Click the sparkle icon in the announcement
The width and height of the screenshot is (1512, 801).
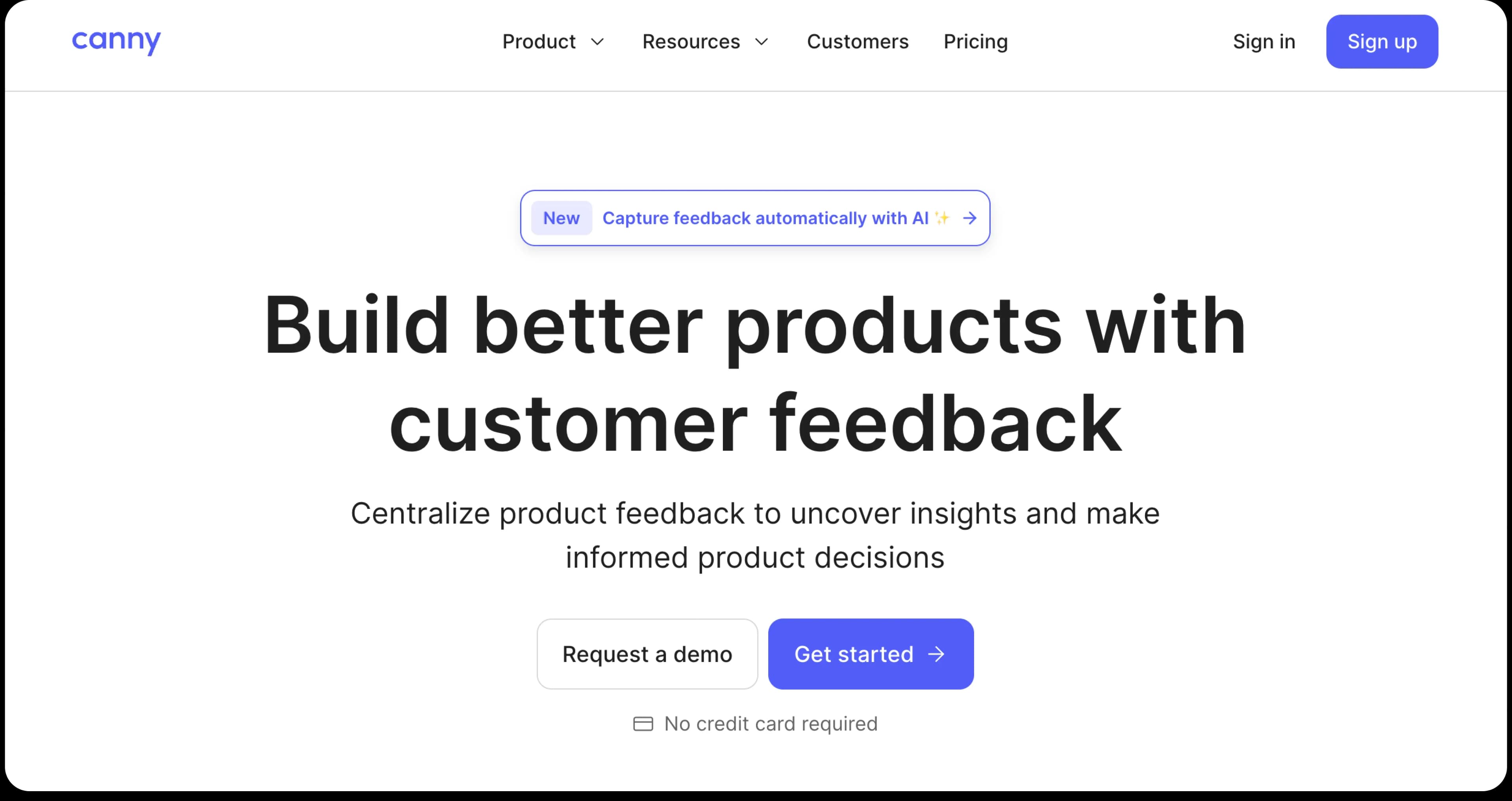[942, 218]
